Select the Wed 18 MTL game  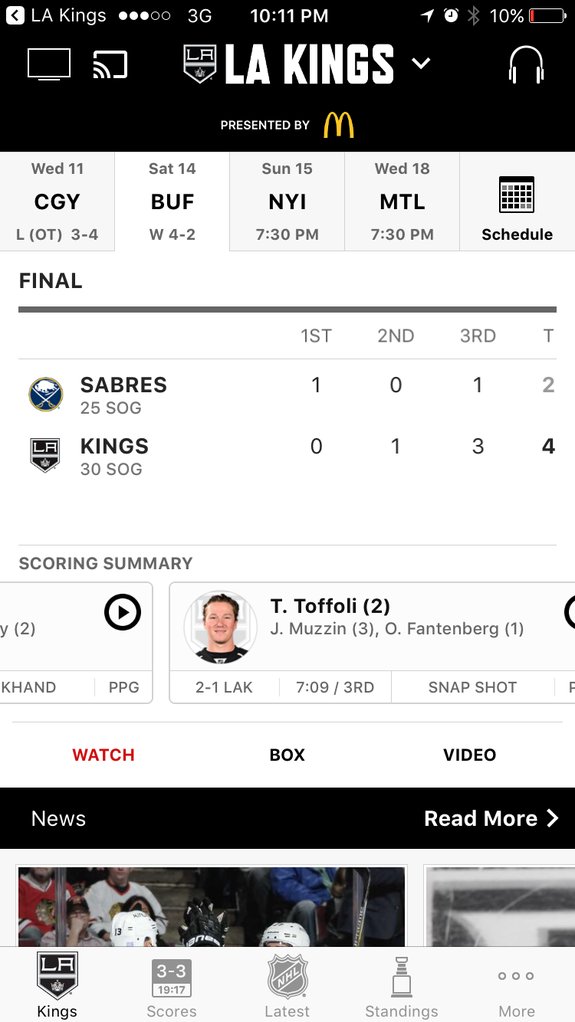tap(402, 201)
